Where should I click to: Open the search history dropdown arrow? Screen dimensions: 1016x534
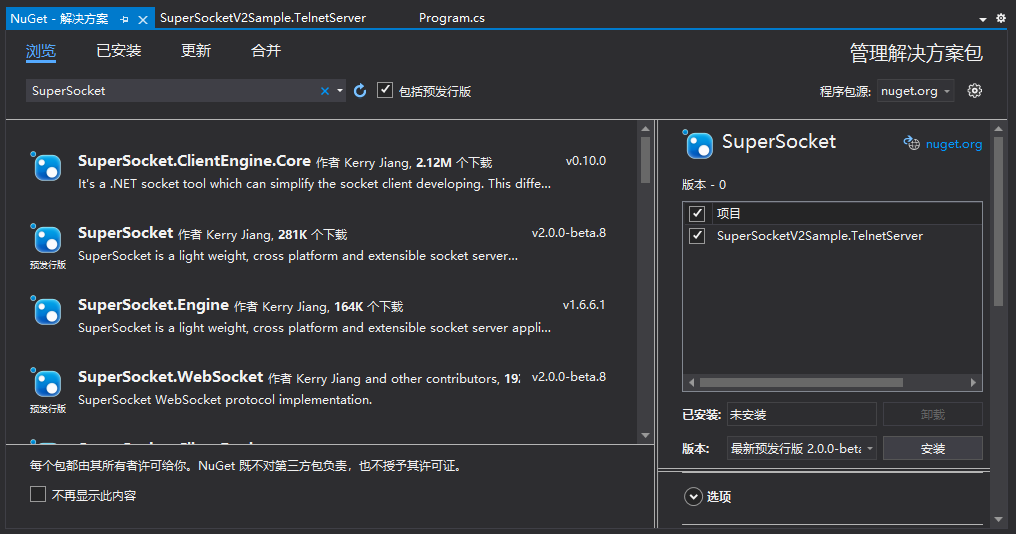tap(340, 91)
